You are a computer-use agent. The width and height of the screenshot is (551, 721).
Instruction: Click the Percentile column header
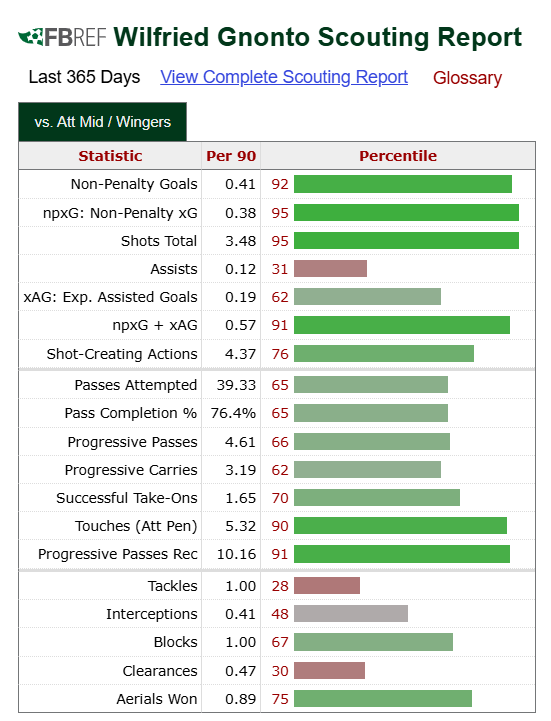(398, 156)
